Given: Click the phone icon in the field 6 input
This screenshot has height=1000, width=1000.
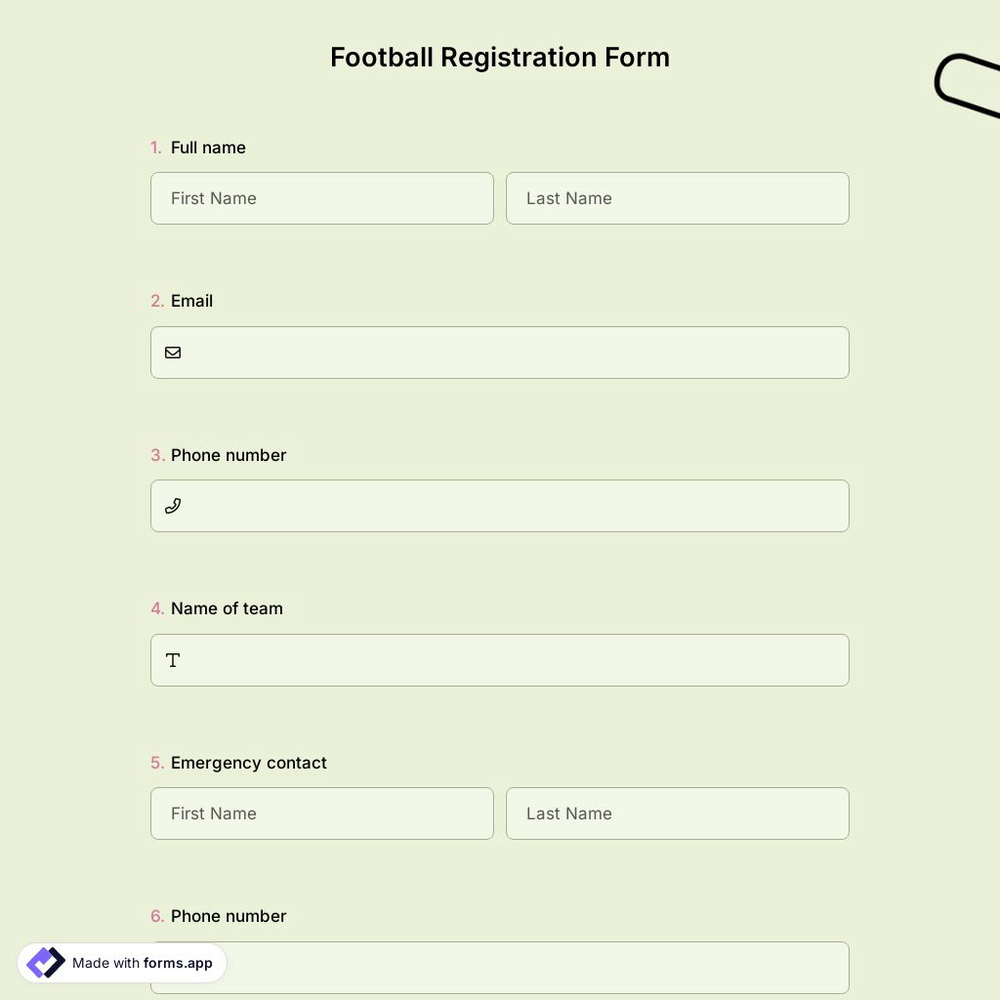Looking at the screenshot, I should 173,967.
